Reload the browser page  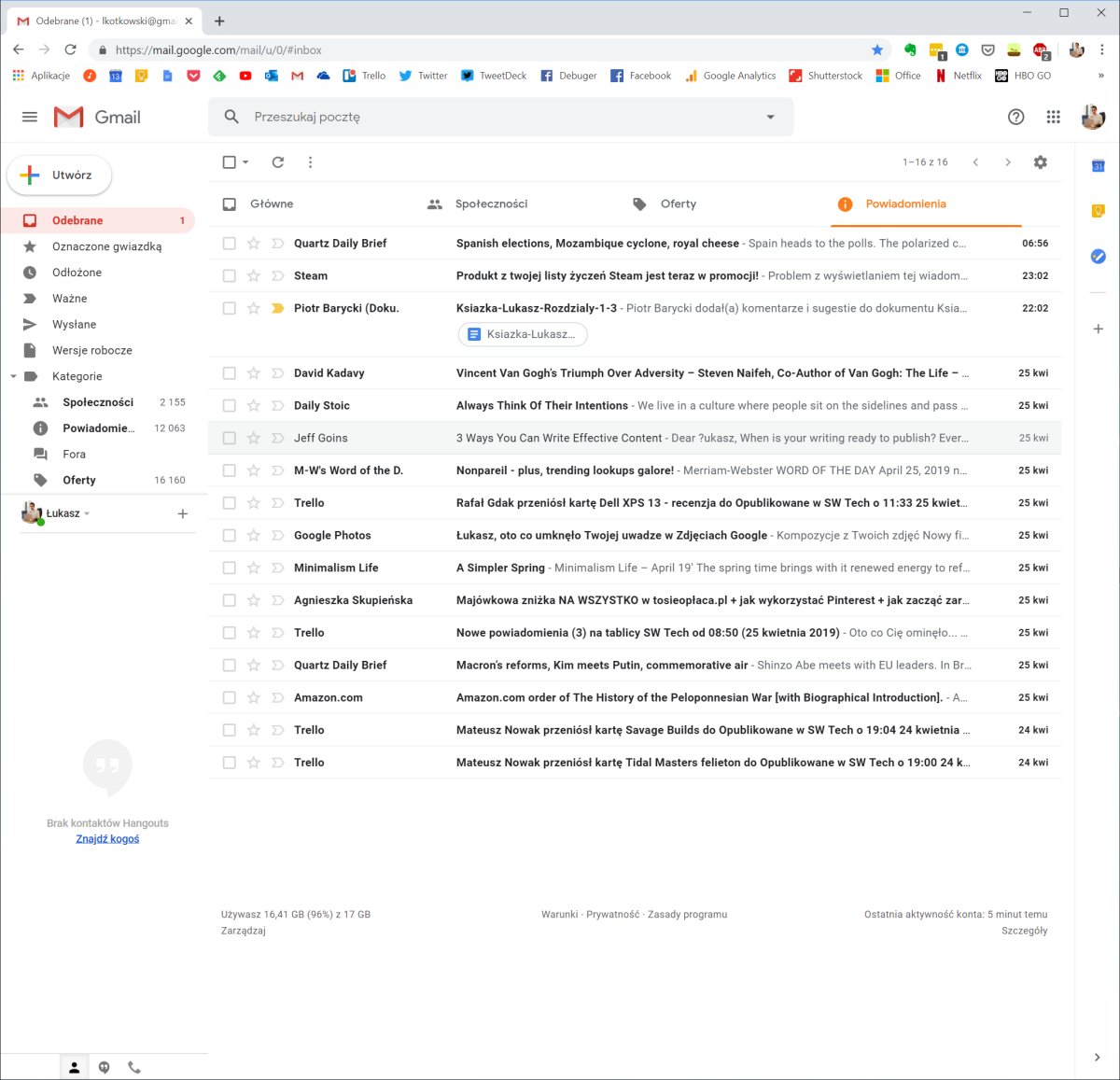70,49
